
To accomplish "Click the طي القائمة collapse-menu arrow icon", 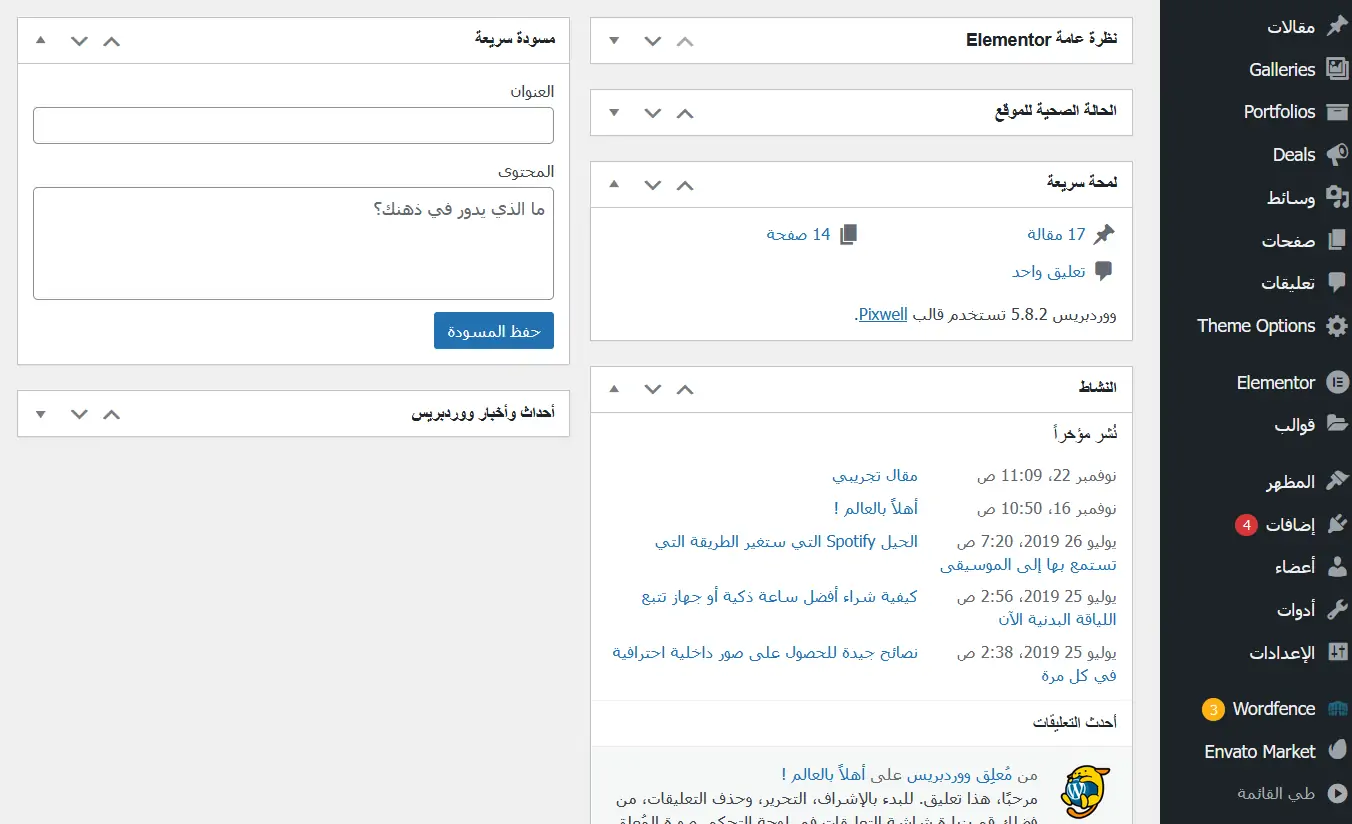I will pos(1336,794).
